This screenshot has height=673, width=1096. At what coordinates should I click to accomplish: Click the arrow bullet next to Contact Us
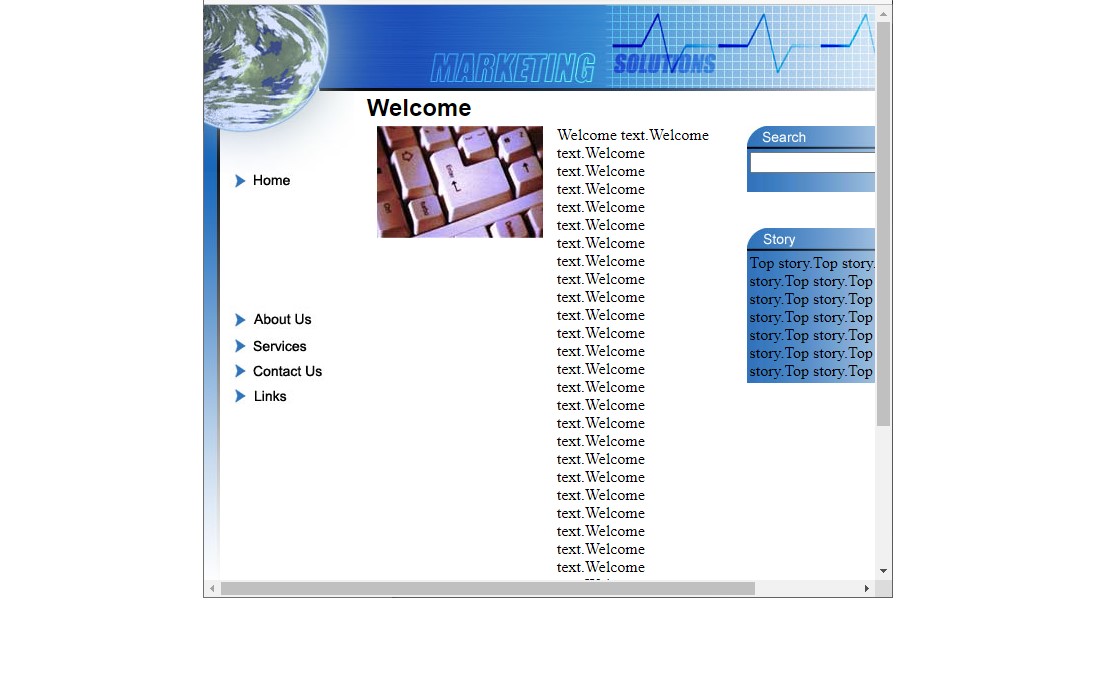[240, 371]
